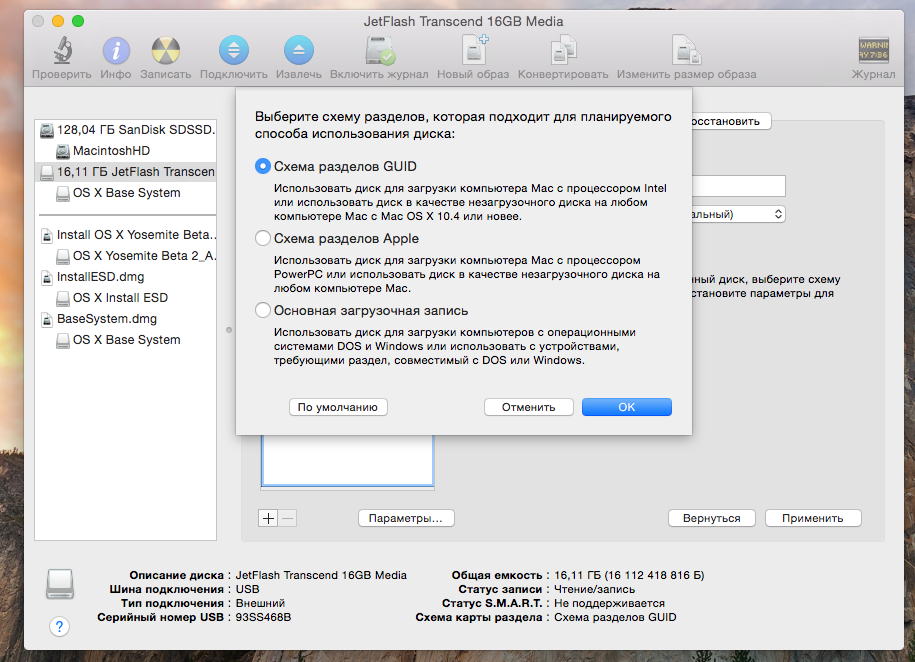Choose Основная загрузочная запись radio option
915x662 pixels.
[263, 311]
